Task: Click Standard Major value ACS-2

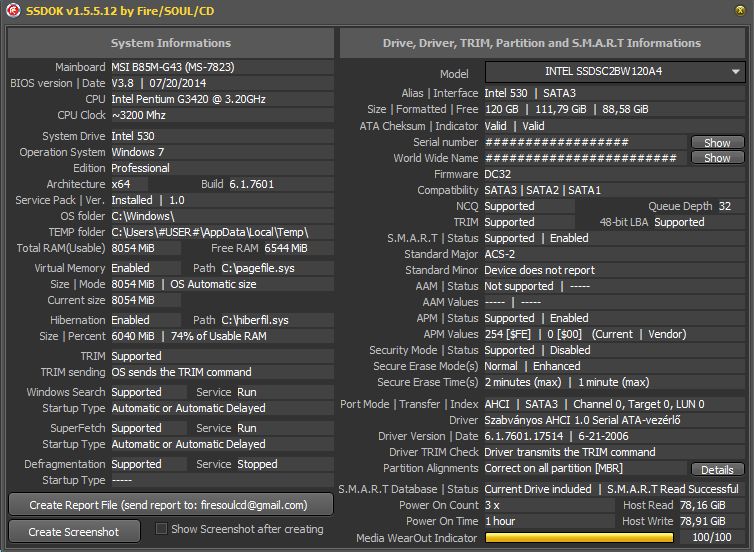Action: click(500, 254)
